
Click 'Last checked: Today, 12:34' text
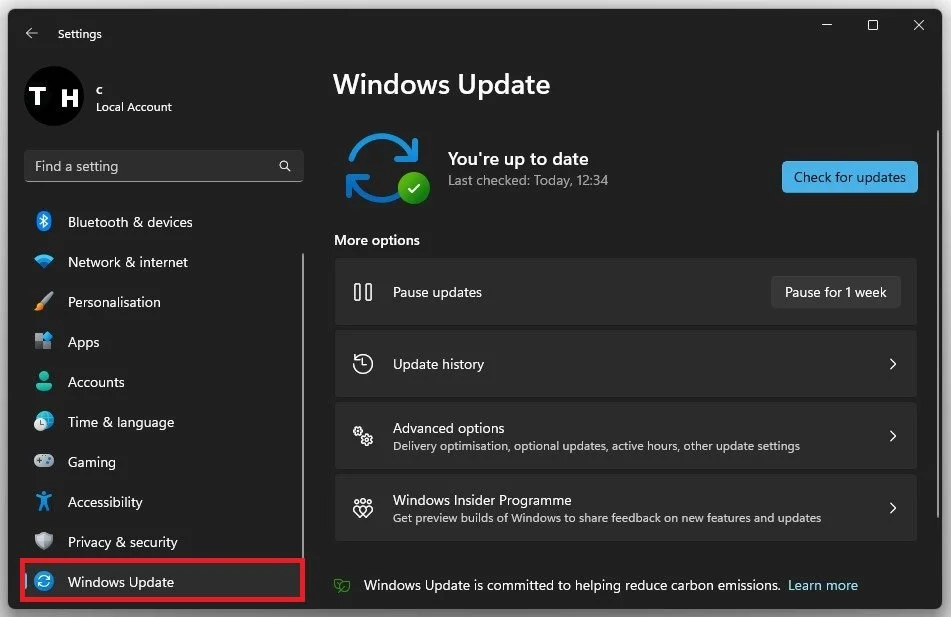528,180
